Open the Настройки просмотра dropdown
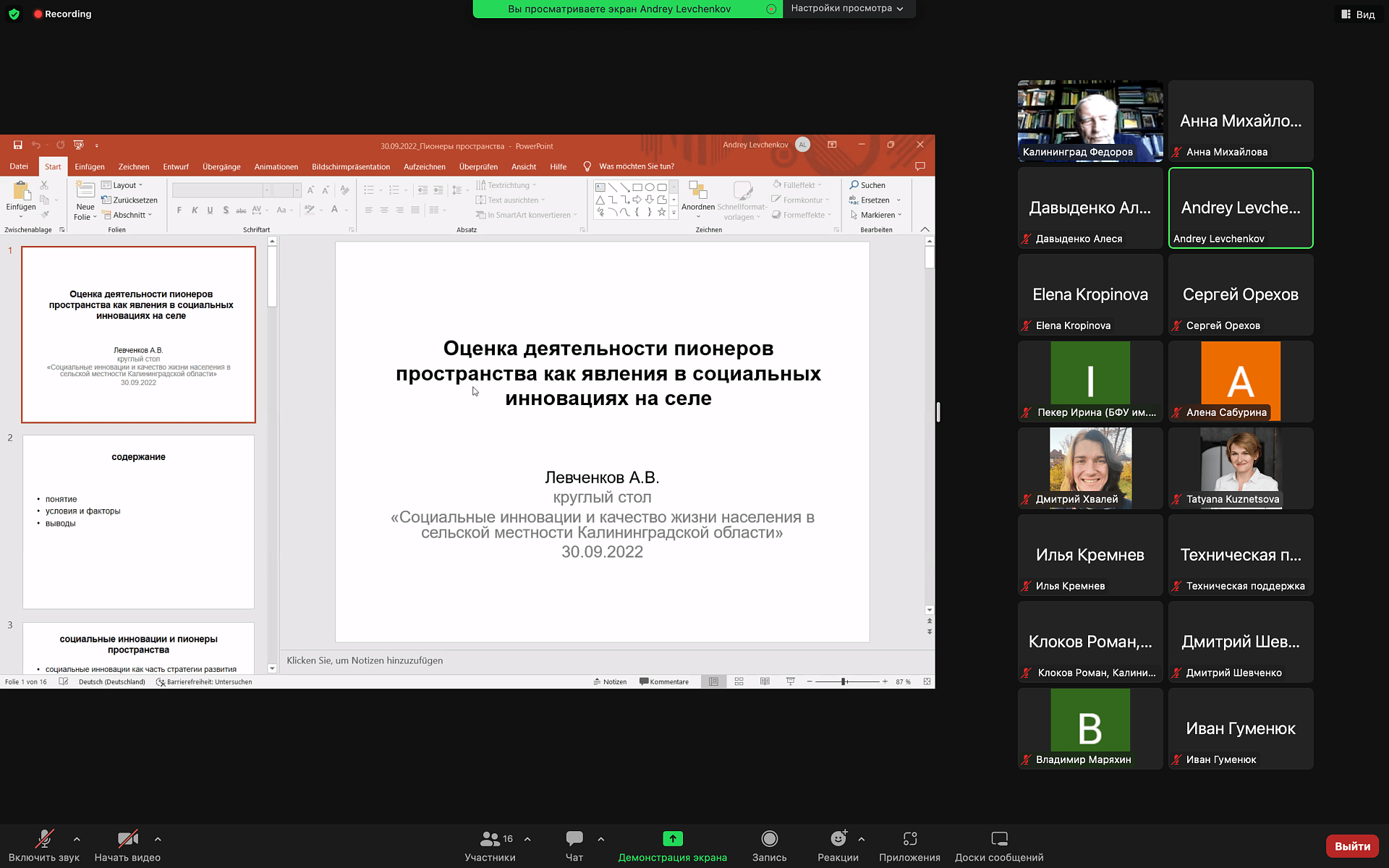This screenshot has height=868, width=1389. pos(847,9)
